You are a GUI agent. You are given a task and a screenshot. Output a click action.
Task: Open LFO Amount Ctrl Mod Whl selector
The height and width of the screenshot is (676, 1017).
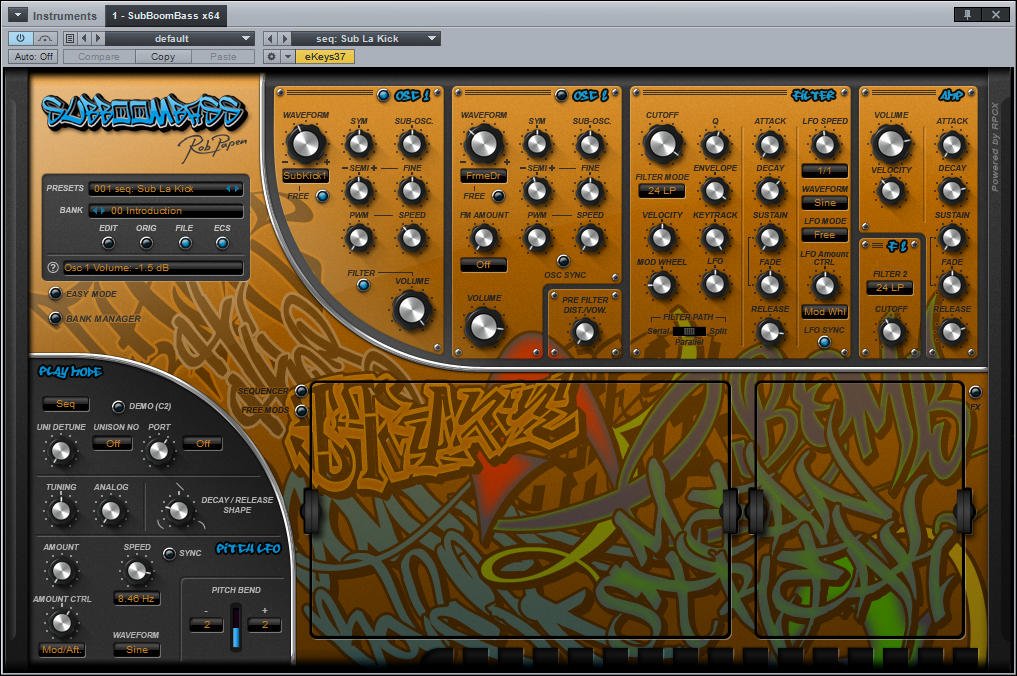pyautogui.click(x=824, y=311)
